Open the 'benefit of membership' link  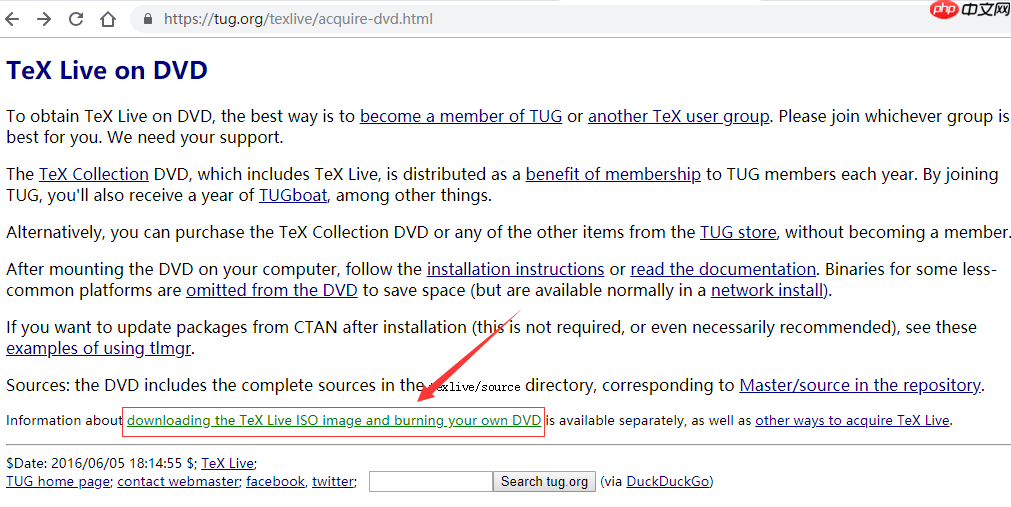[x=613, y=174]
